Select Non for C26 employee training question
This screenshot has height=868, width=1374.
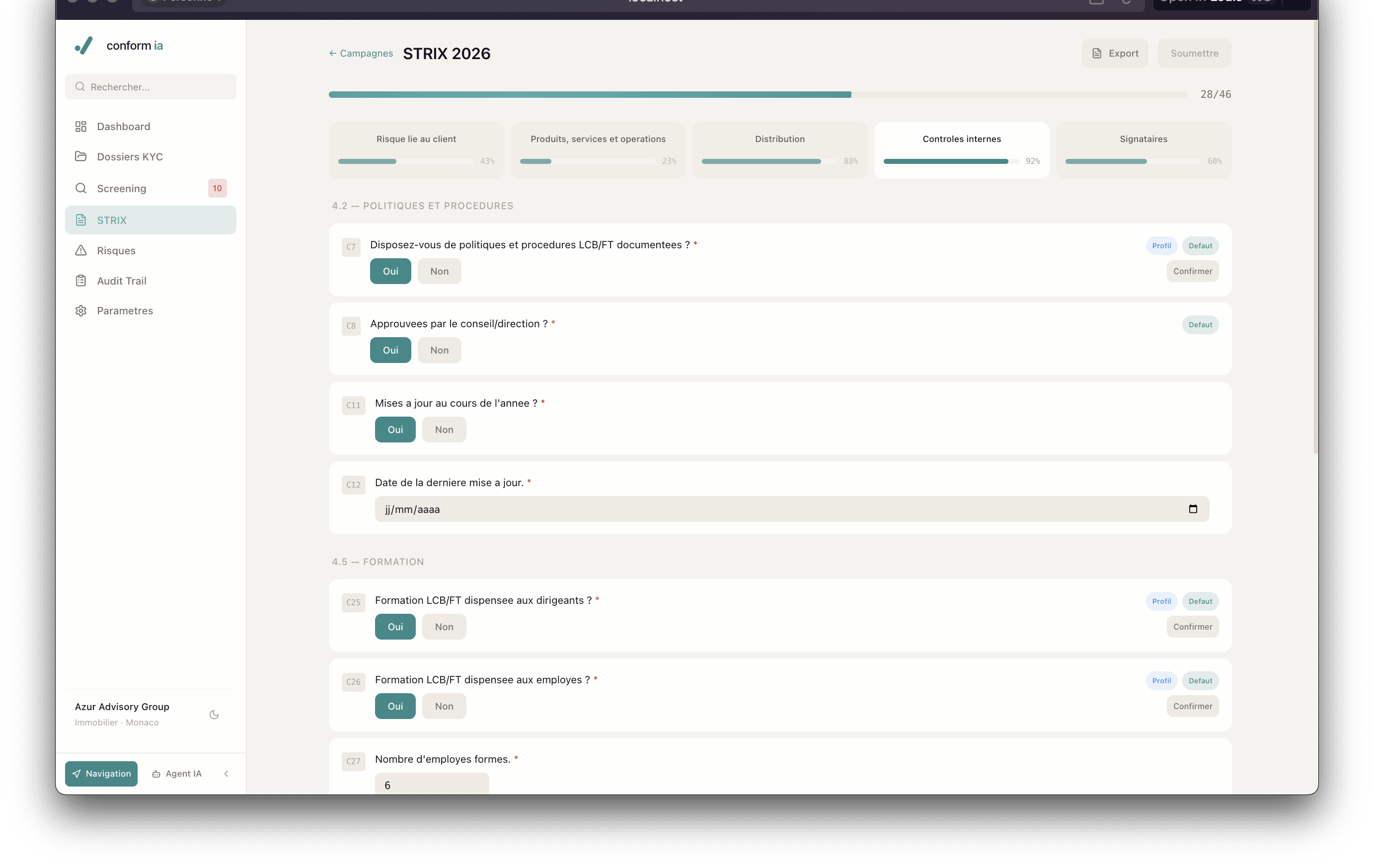click(x=444, y=706)
